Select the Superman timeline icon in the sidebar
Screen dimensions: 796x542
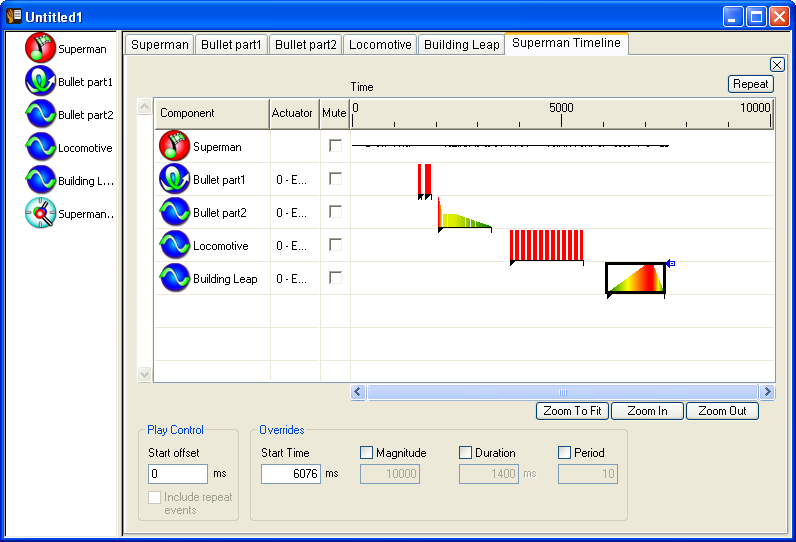point(40,213)
